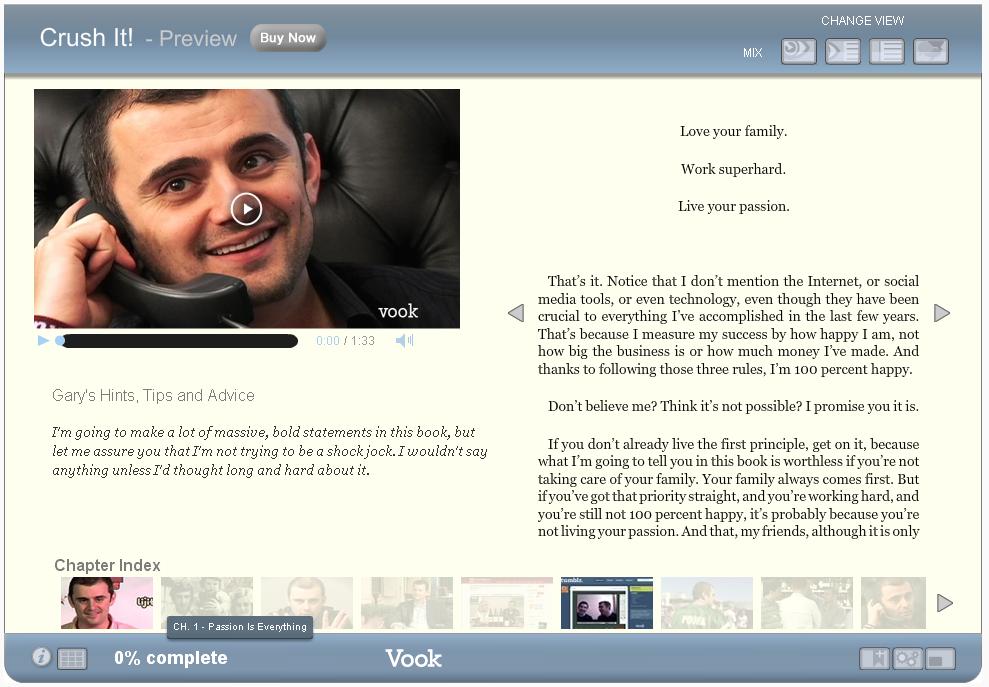Click the 'Gary's Hints, Tips and Advice' heading

pos(153,396)
